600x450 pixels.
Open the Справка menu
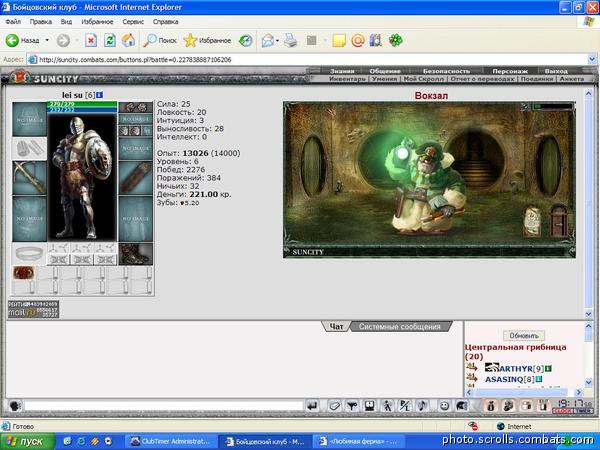tap(165, 22)
